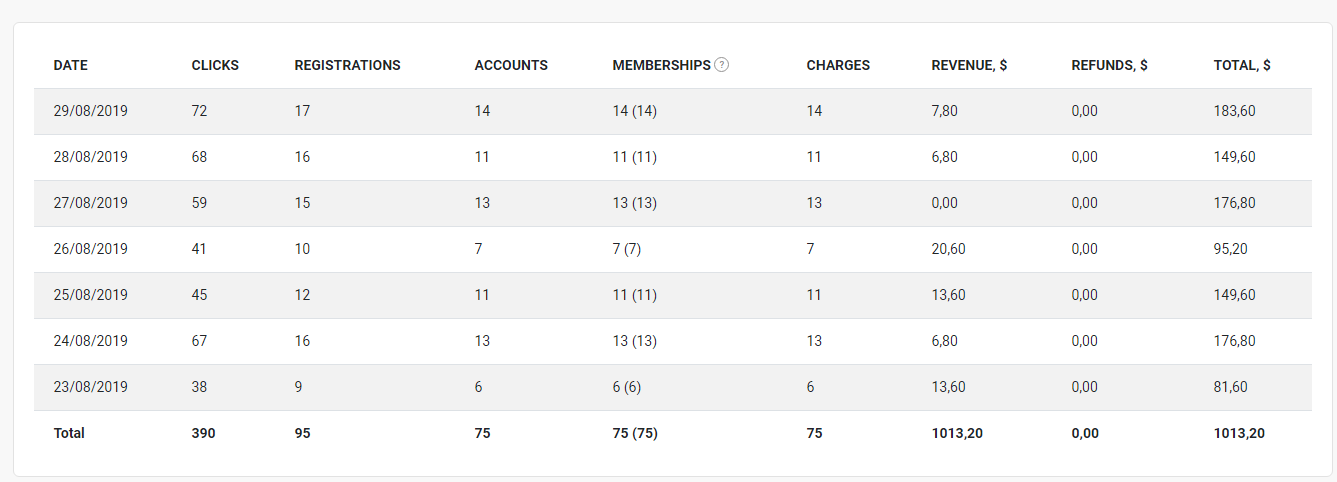Select the 27/08/2019 row date
This screenshot has width=1337, height=482.
click(91, 203)
